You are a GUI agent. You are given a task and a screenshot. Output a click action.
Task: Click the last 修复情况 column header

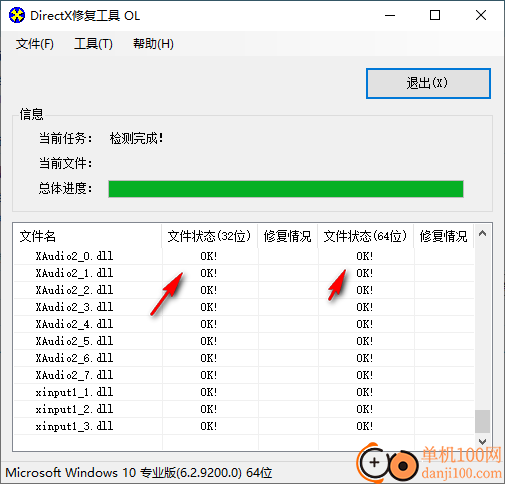pyautogui.click(x=443, y=236)
